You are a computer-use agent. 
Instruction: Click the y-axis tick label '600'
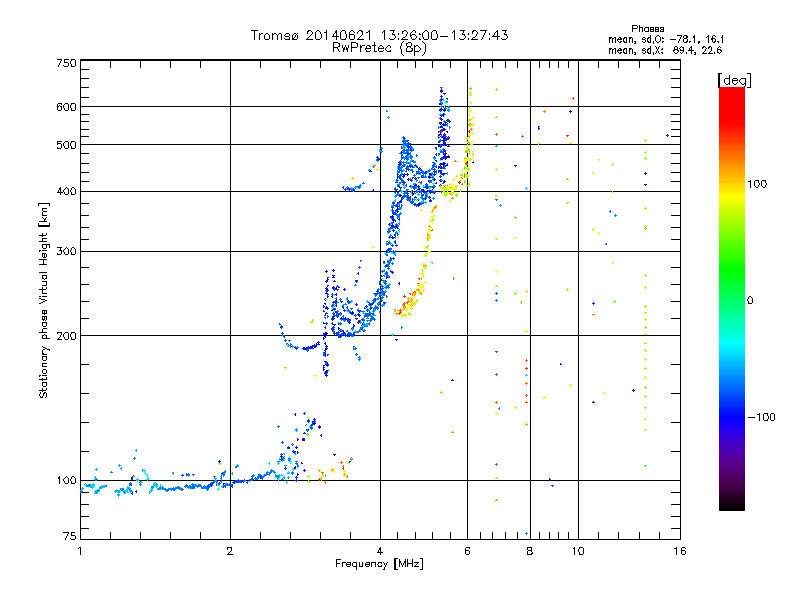[x=66, y=107]
